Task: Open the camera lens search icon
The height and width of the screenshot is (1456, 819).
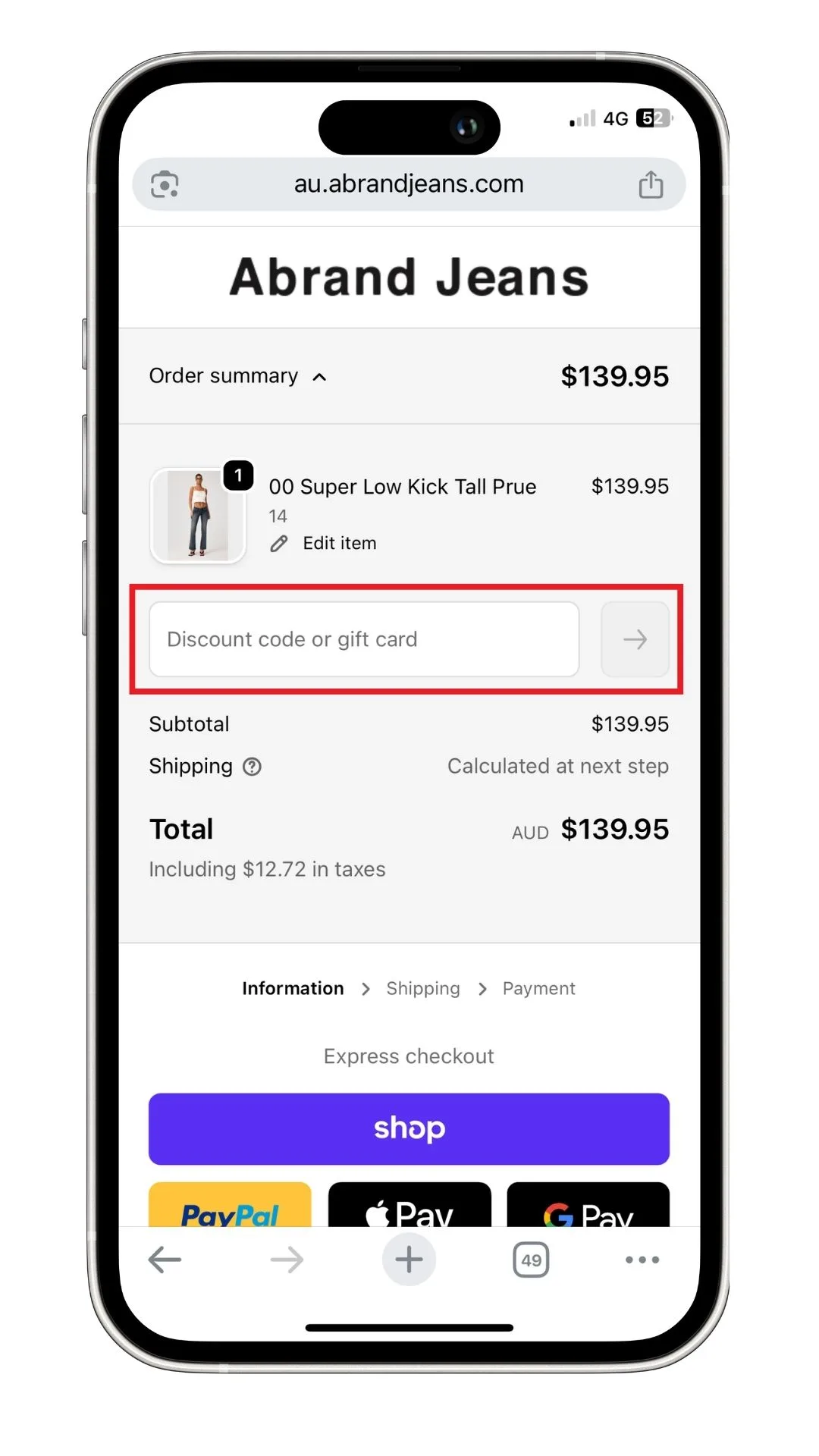Action: point(165,184)
